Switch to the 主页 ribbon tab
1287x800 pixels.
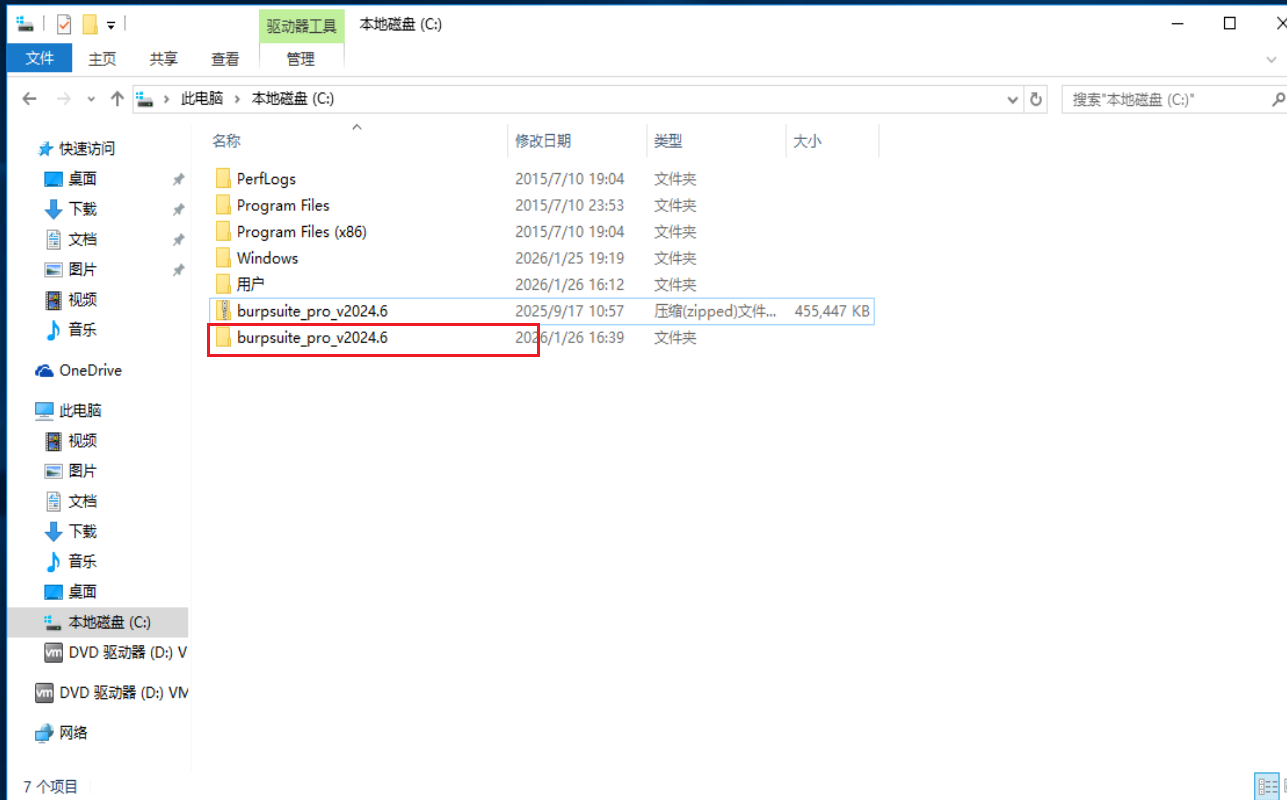tap(102, 59)
